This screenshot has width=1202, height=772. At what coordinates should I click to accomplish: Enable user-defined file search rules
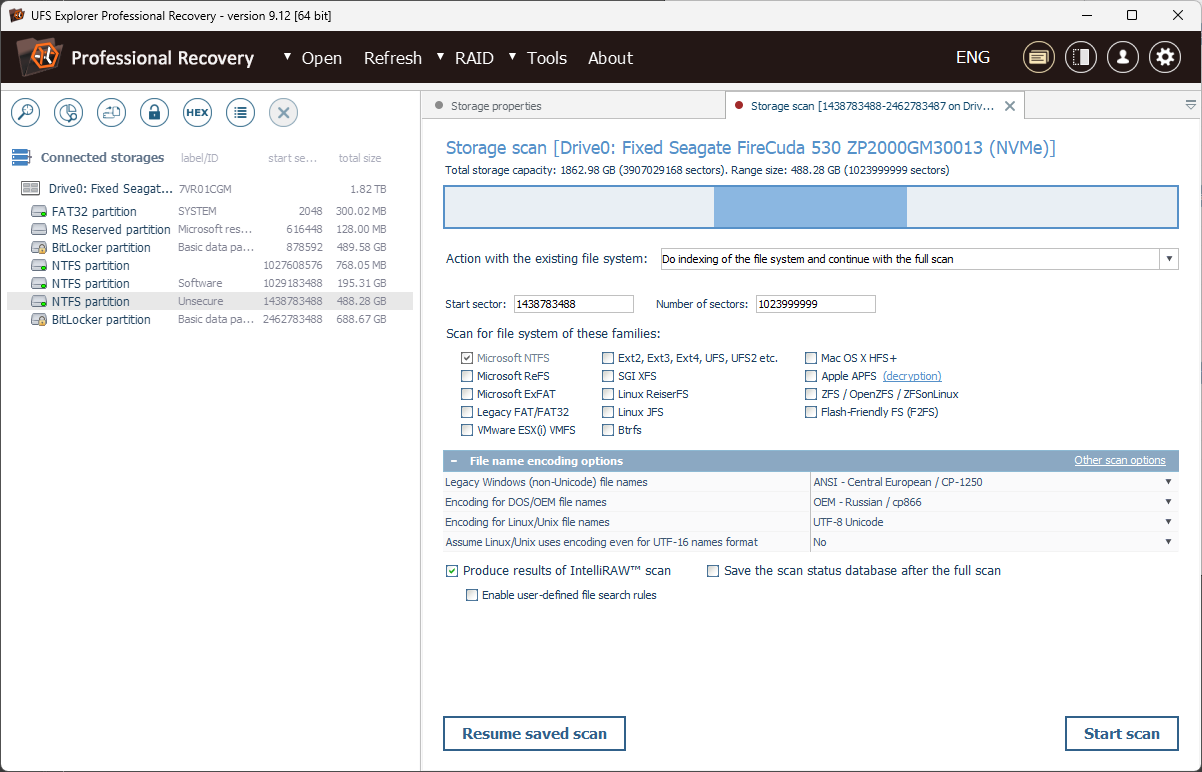(471, 594)
